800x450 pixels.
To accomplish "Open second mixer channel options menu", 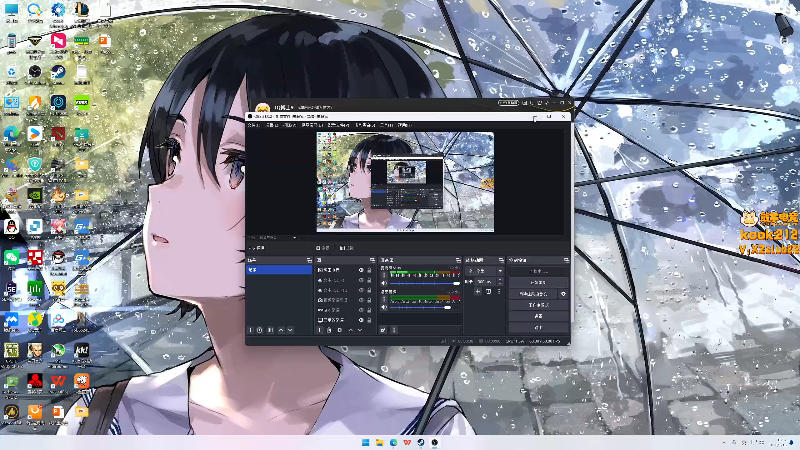I will click(x=384, y=299).
